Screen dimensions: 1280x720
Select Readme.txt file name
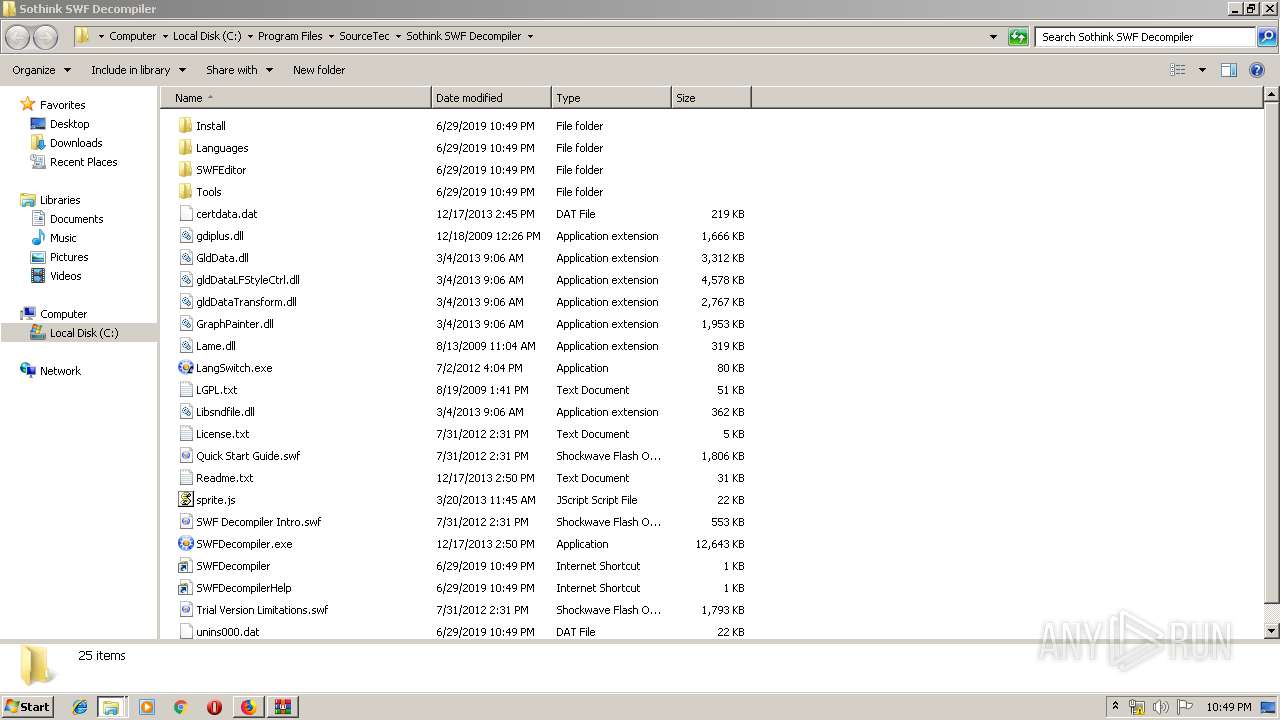224,478
